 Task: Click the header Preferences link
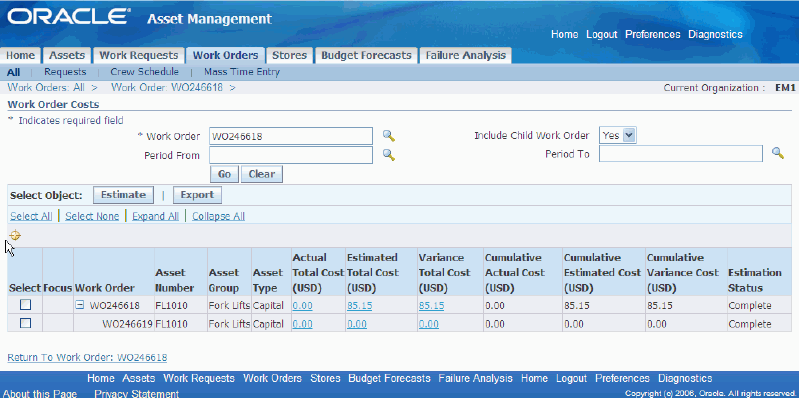[653, 35]
